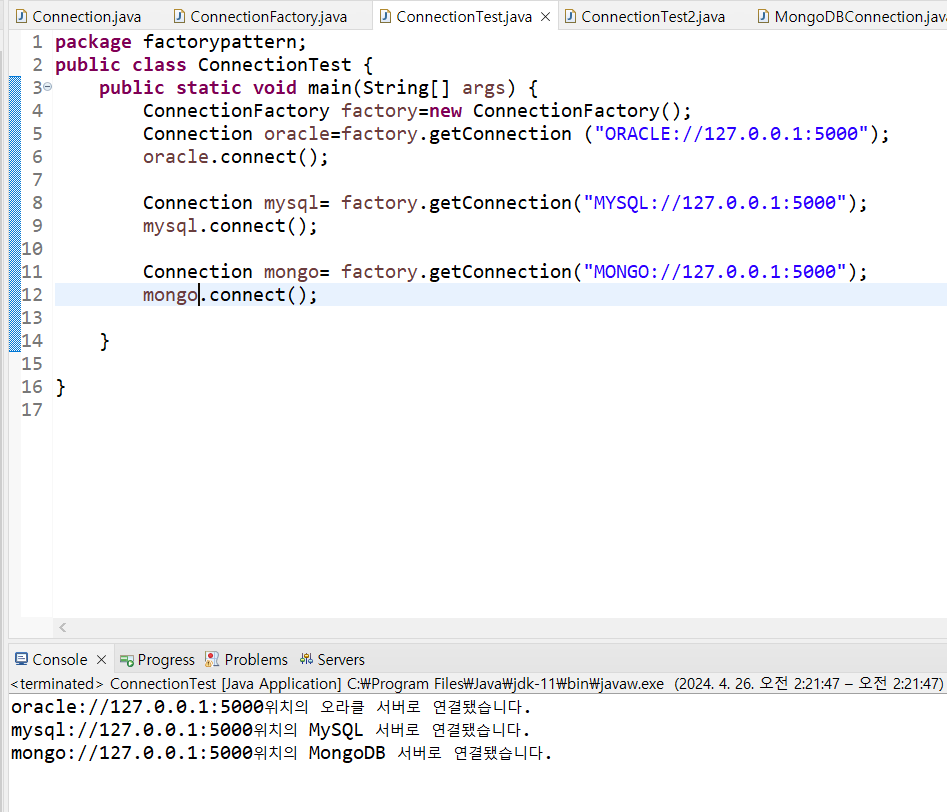The width and height of the screenshot is (947, 812).
Task: Click the ConnectionFactory.java file icon
Action: (x=179, y=16)
